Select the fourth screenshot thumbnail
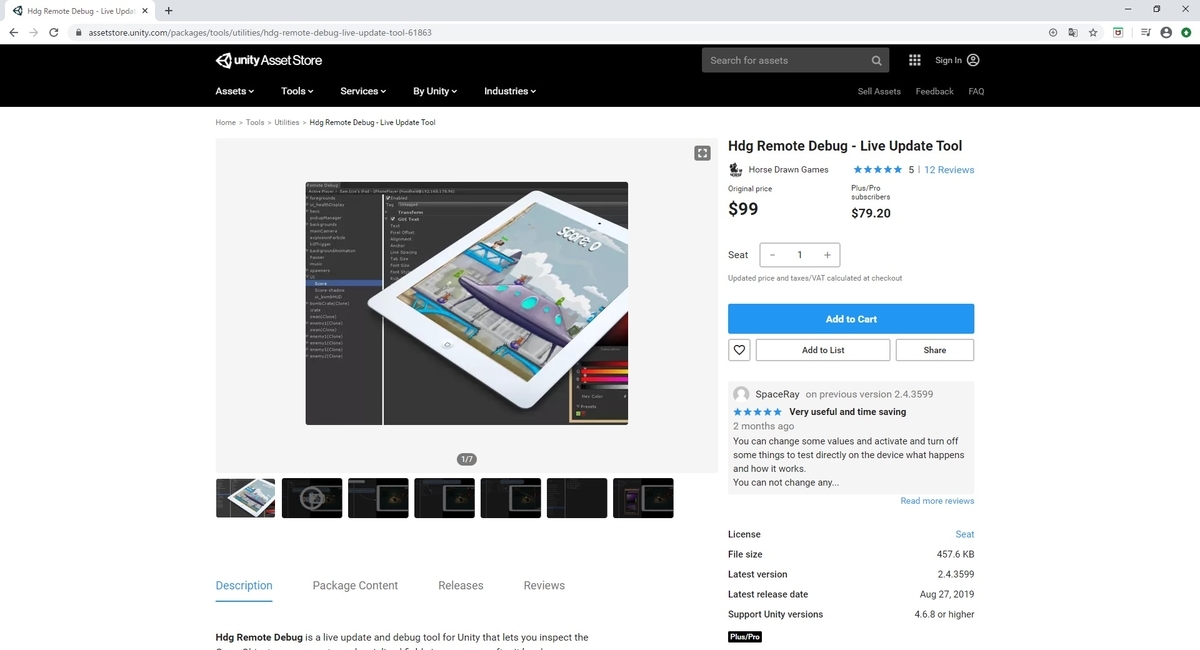This screenshot has height=650, width=1200. pyautogui.click(x=445, y=498)
